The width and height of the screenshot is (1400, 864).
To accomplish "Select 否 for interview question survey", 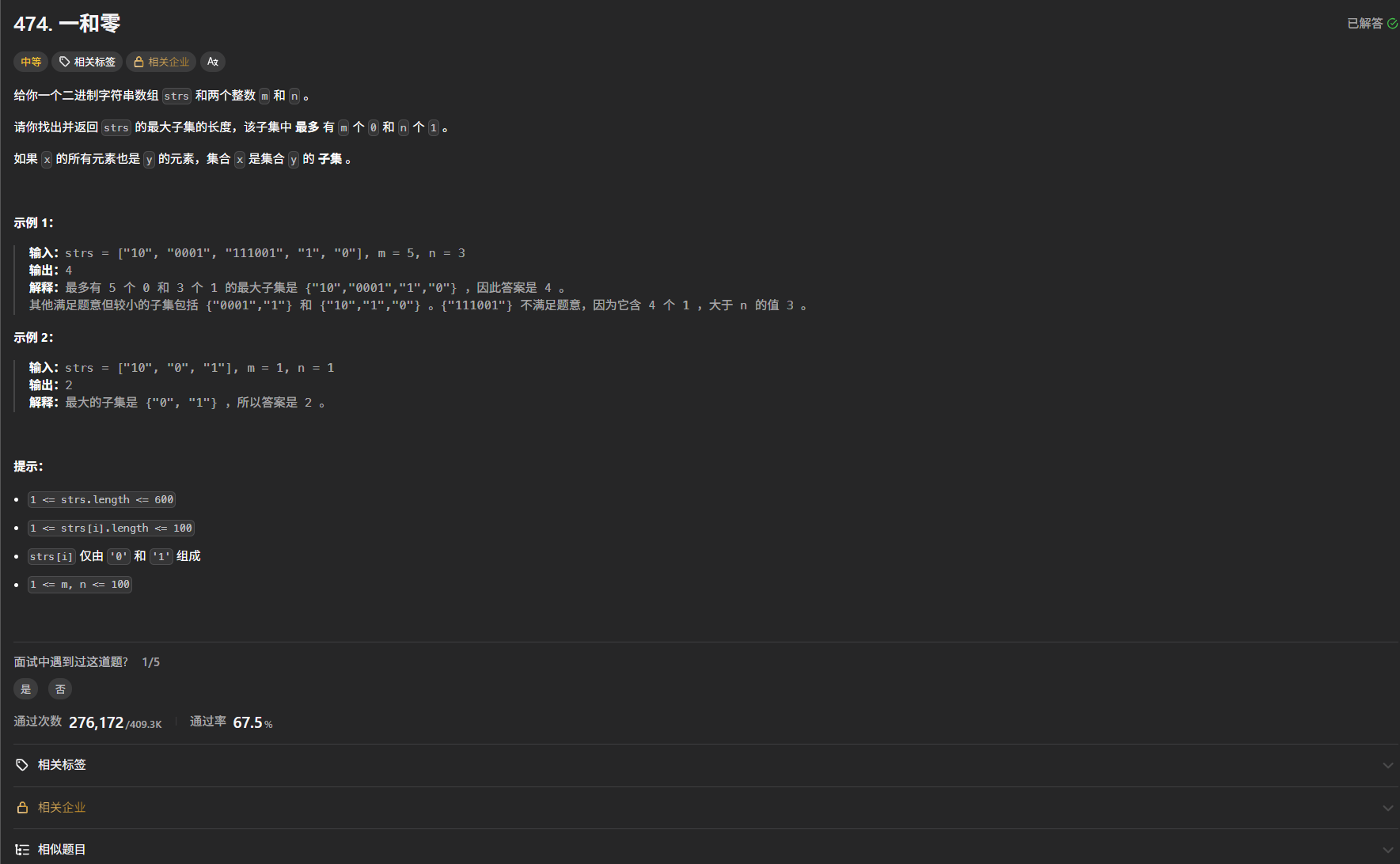I will pyautogui.click(x=60, y=689).
